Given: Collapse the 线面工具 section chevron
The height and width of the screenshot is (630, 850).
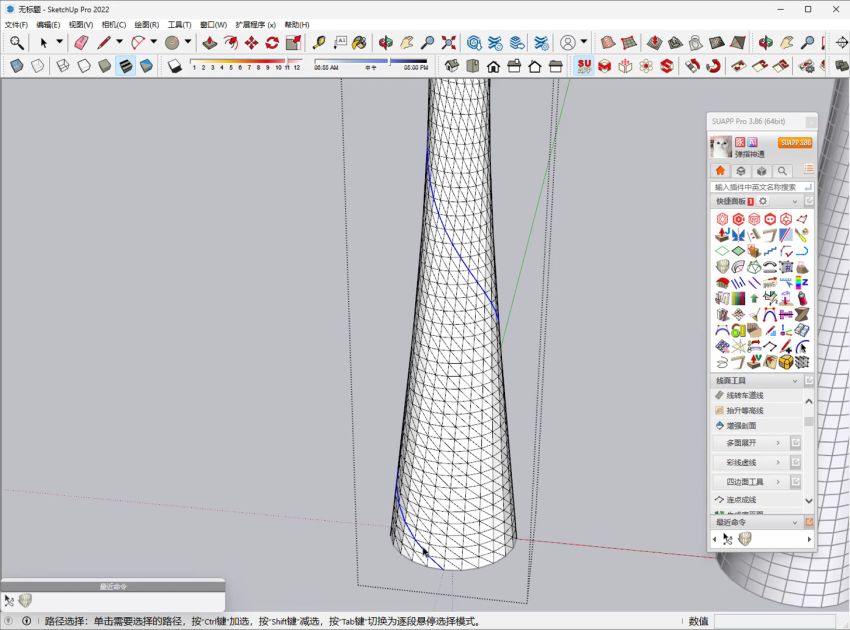Looking at the screenshot, I should pos(795,381).
